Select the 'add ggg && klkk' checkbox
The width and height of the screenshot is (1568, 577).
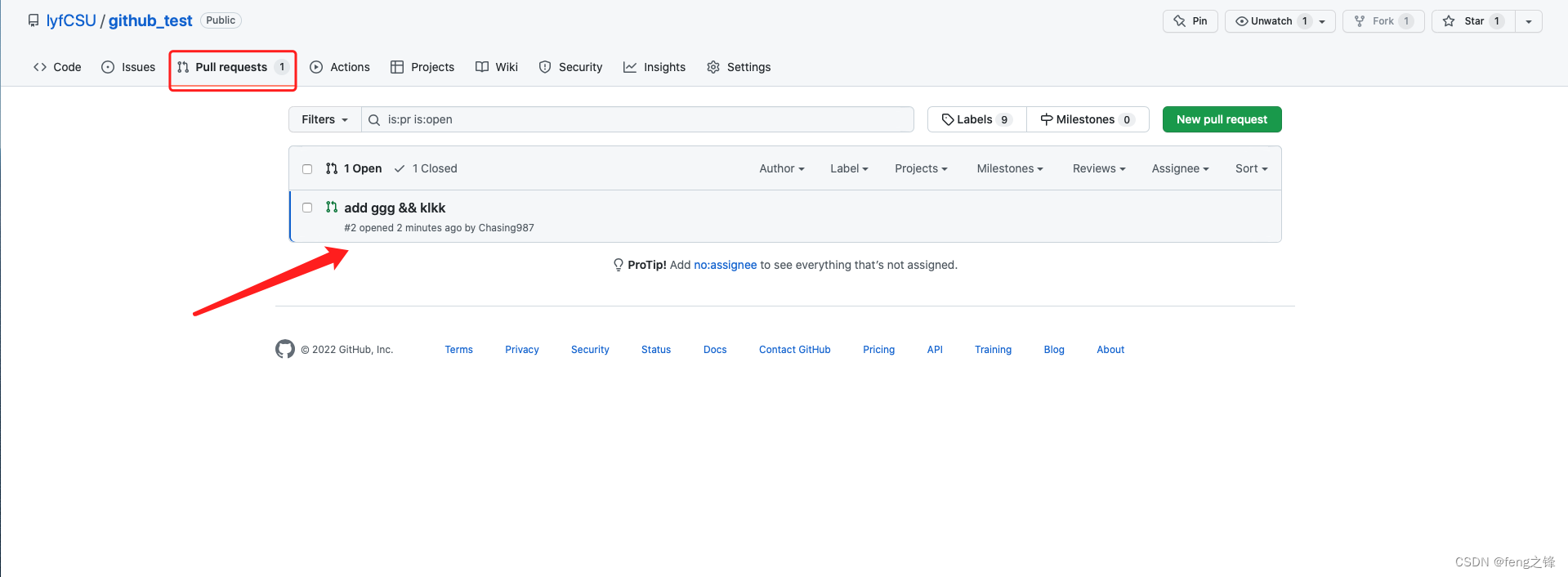tap(307, 208)
